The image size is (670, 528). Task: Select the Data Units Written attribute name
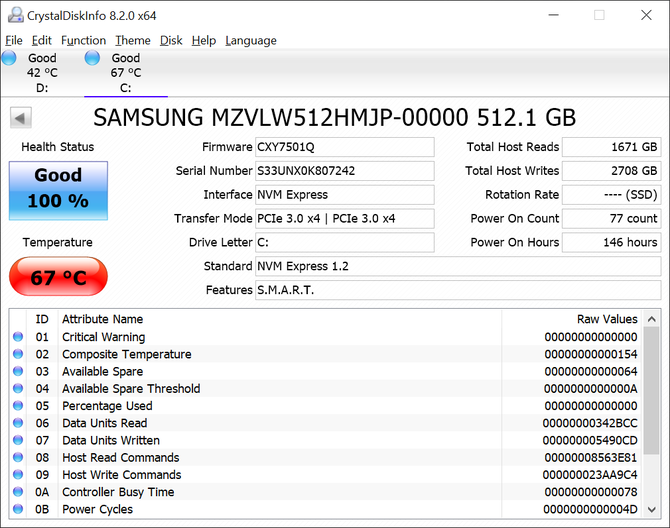(111, 440)
